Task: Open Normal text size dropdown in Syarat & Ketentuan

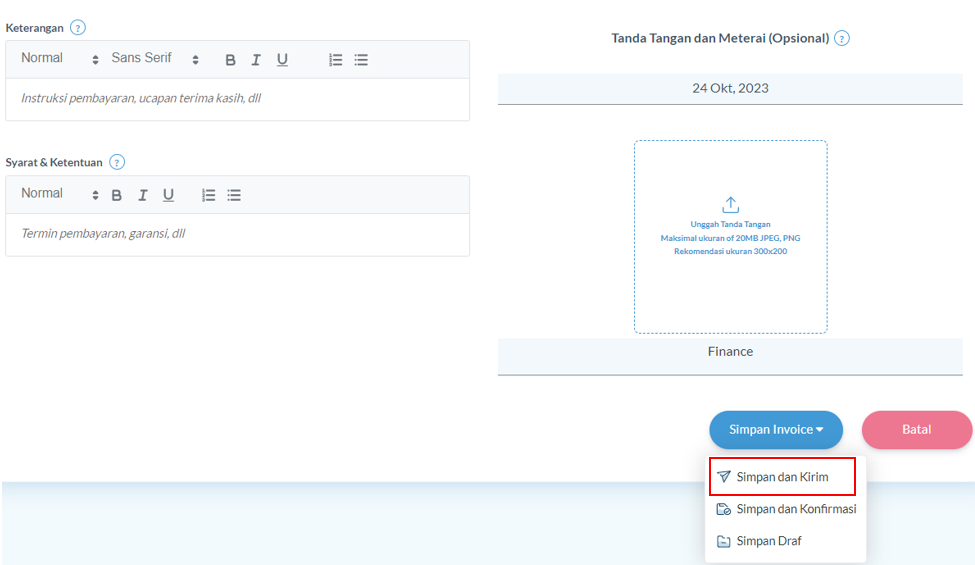Action: click(x=60, y=194)
